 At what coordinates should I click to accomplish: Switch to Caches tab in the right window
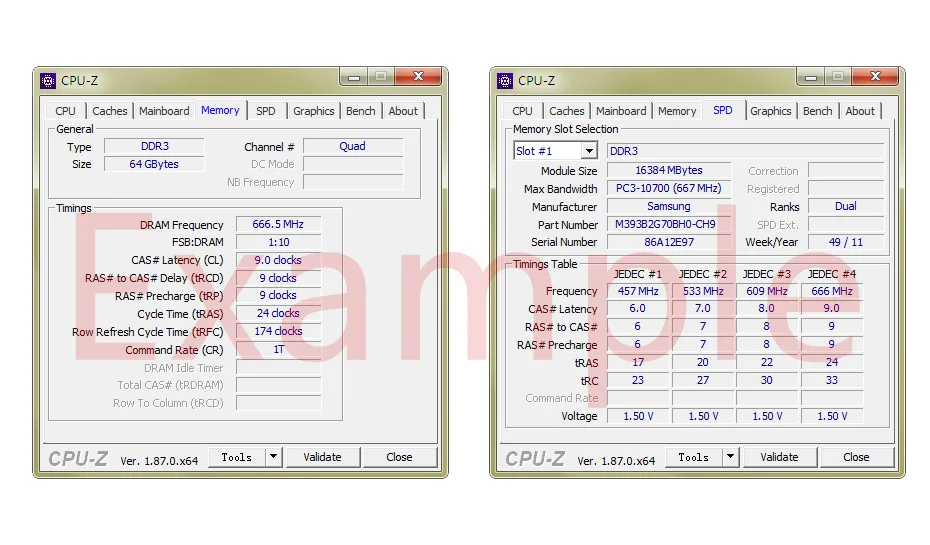coord(566,111)
